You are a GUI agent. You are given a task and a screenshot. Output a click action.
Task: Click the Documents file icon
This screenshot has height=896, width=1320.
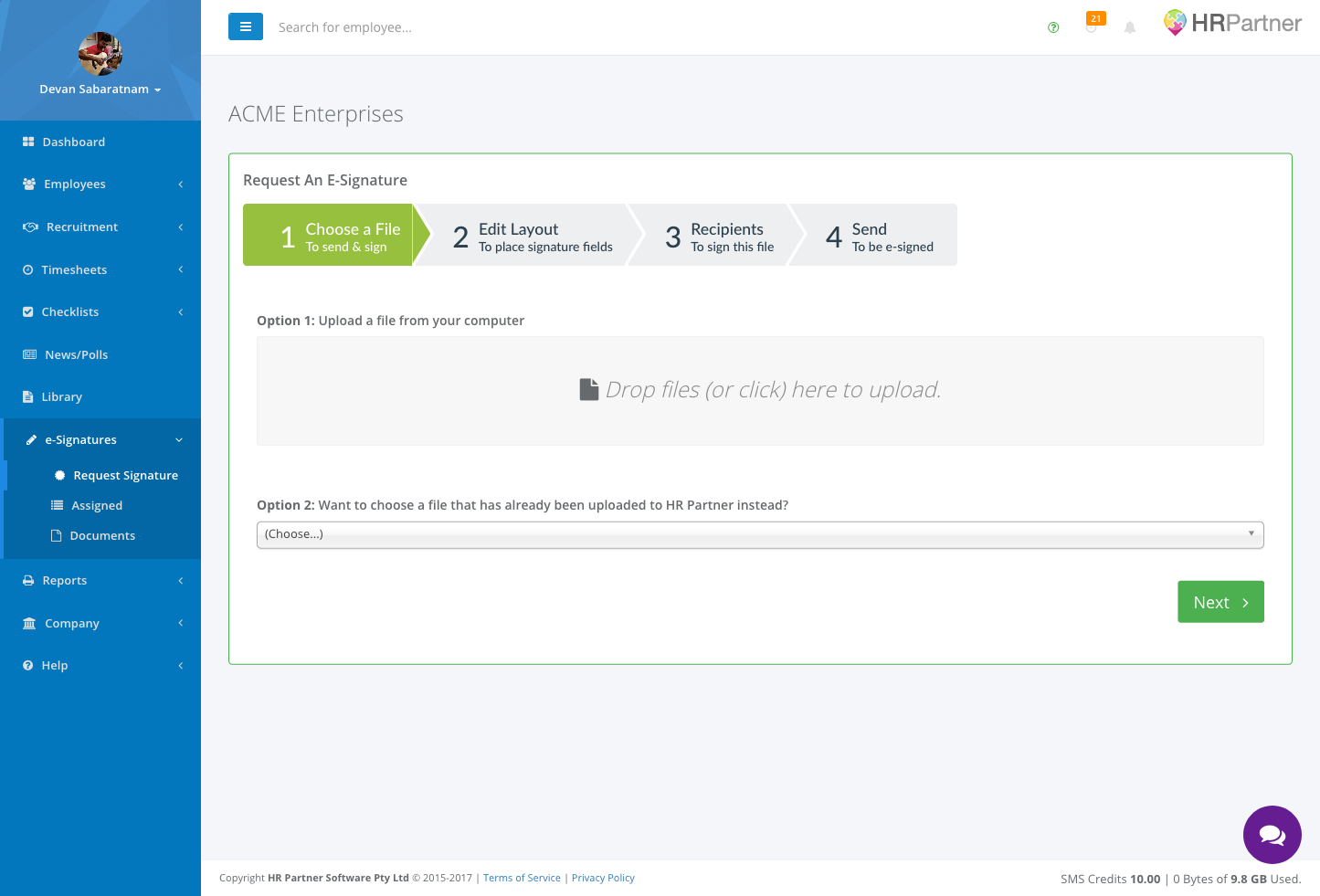pyautogui.click(x=57, y=535)
